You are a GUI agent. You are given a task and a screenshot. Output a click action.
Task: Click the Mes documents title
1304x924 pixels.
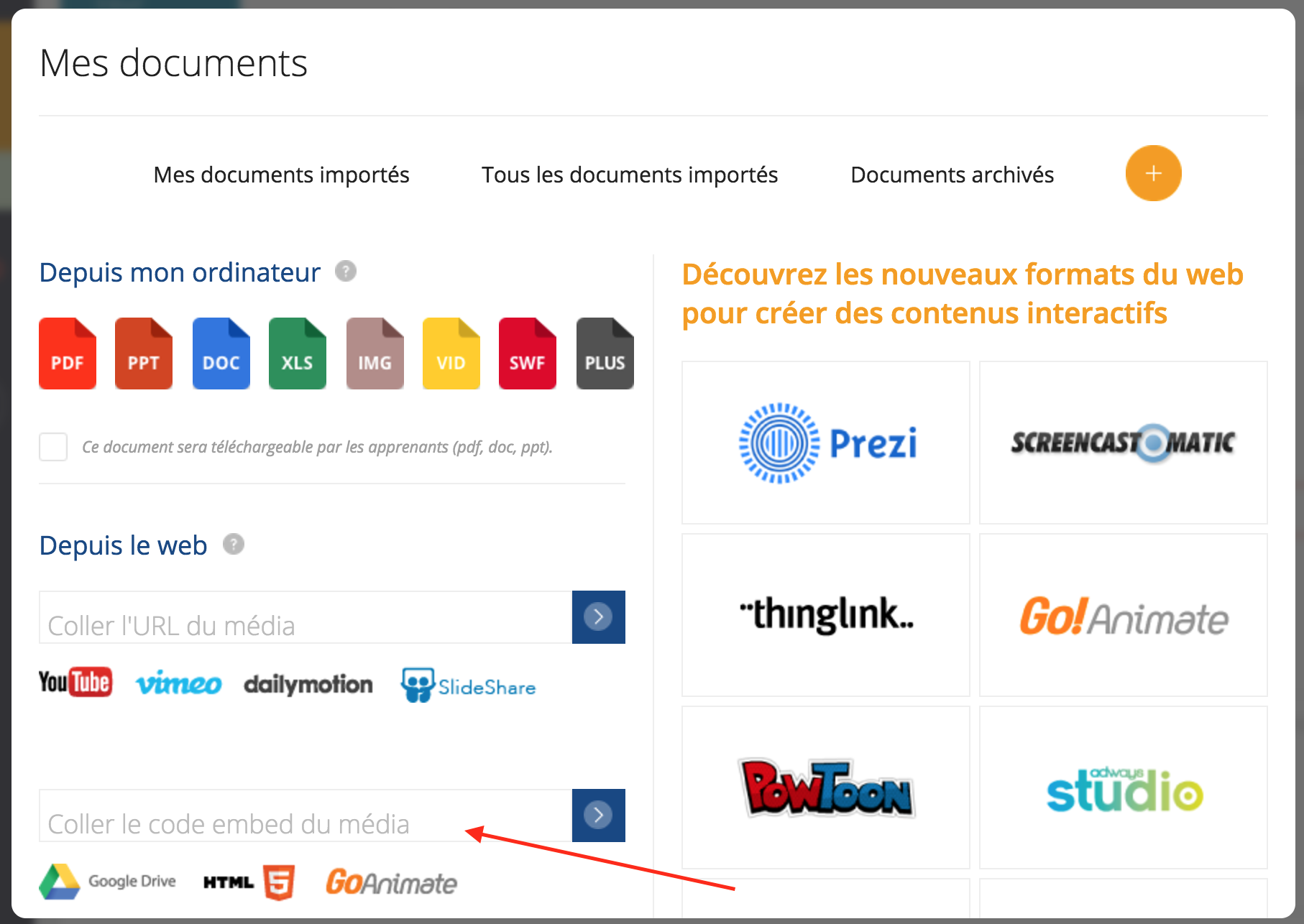coord(173,63)
